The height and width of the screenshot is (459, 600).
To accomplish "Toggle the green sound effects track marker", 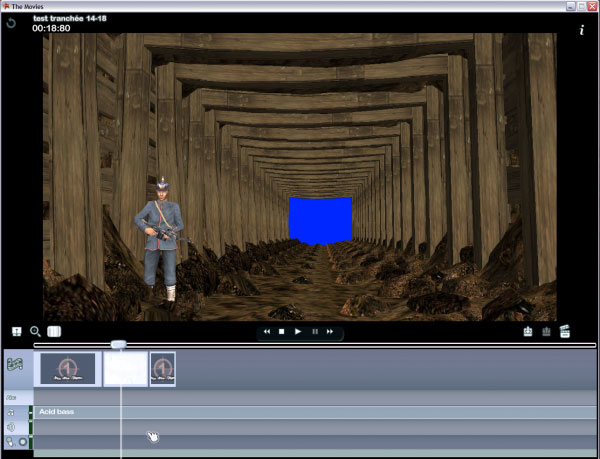I will tap(31, 427).
